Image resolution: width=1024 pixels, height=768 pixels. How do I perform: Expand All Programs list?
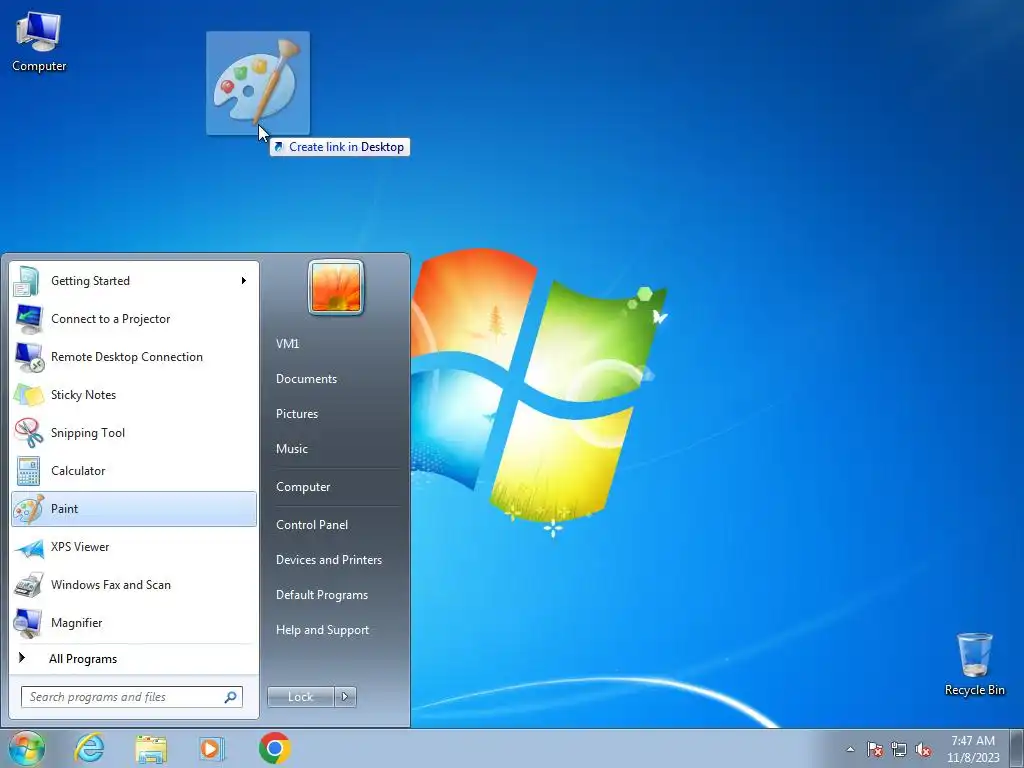[83, 659]
